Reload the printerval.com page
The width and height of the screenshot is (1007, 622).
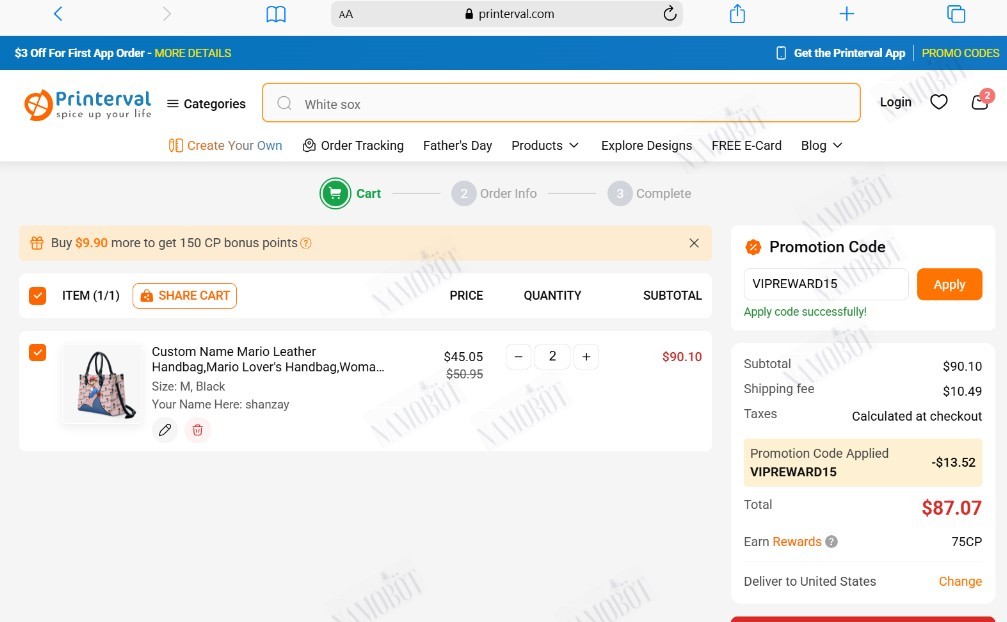click(x=669, y=13)
